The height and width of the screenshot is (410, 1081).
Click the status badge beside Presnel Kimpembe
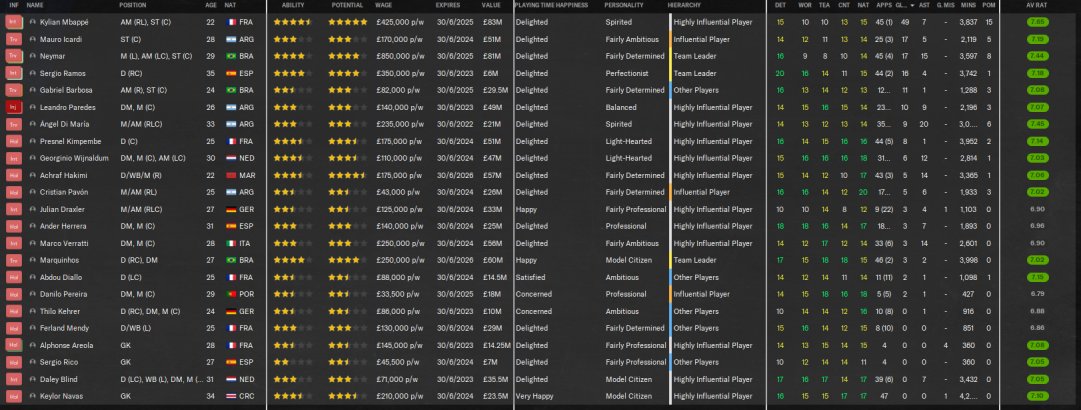14,141
